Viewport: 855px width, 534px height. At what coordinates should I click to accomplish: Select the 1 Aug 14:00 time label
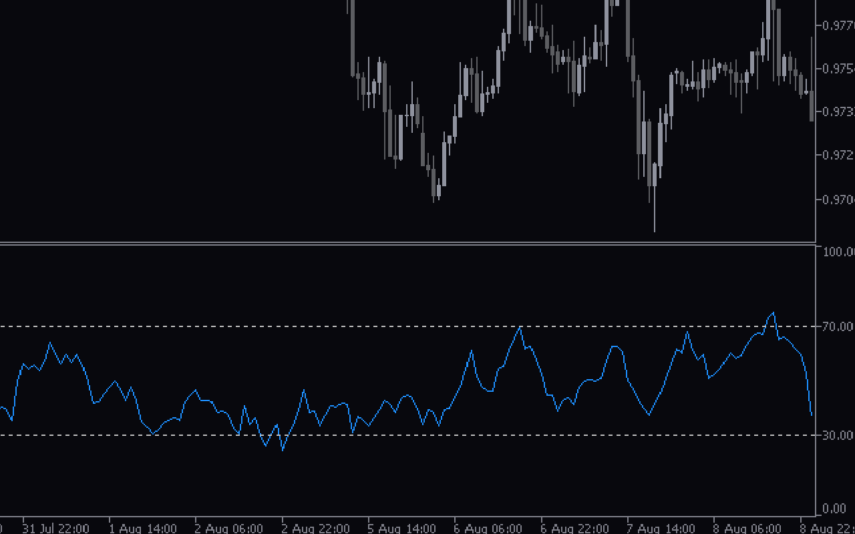[x=143, y=527]
